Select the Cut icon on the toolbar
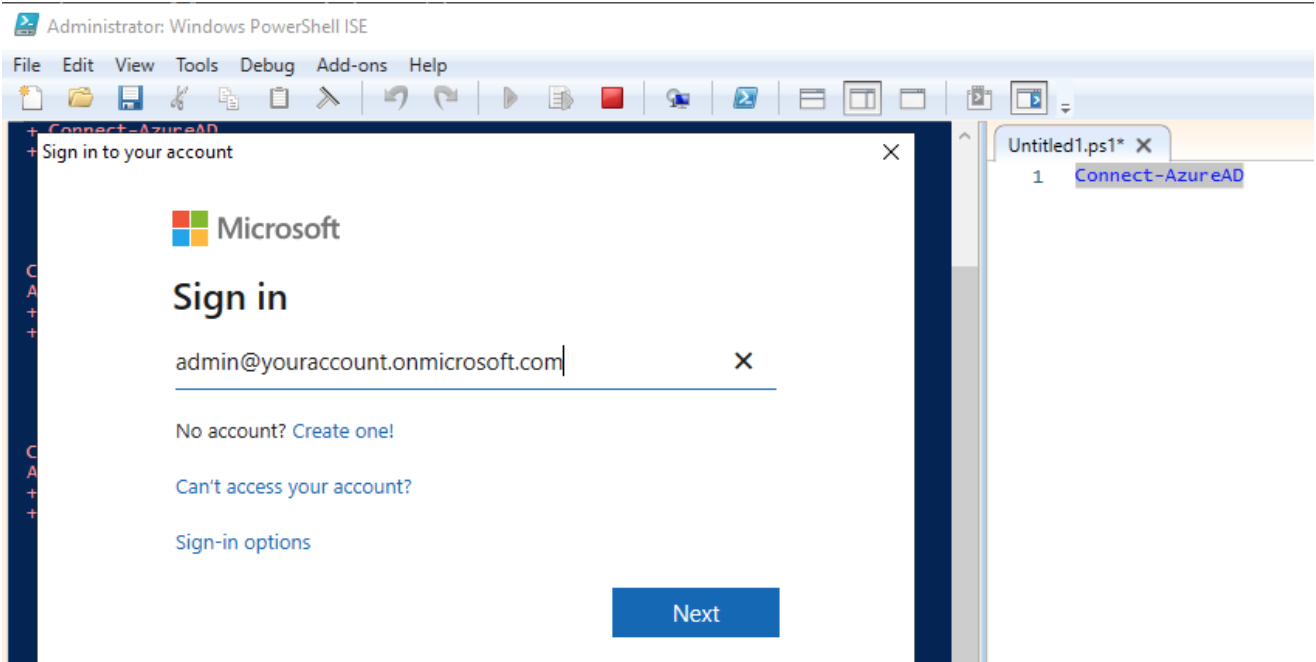The width and height of the screenshot is (1316, 662). coord(179,97)
